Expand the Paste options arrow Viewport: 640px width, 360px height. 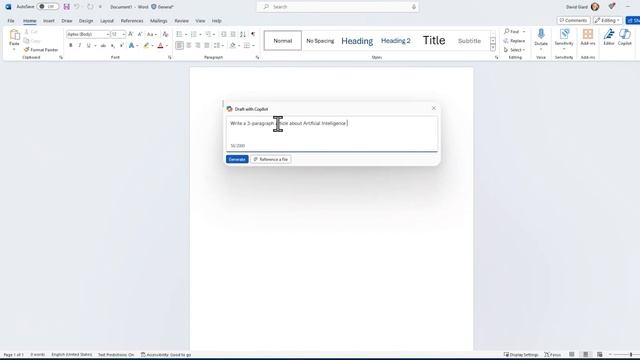click(14, 49)
